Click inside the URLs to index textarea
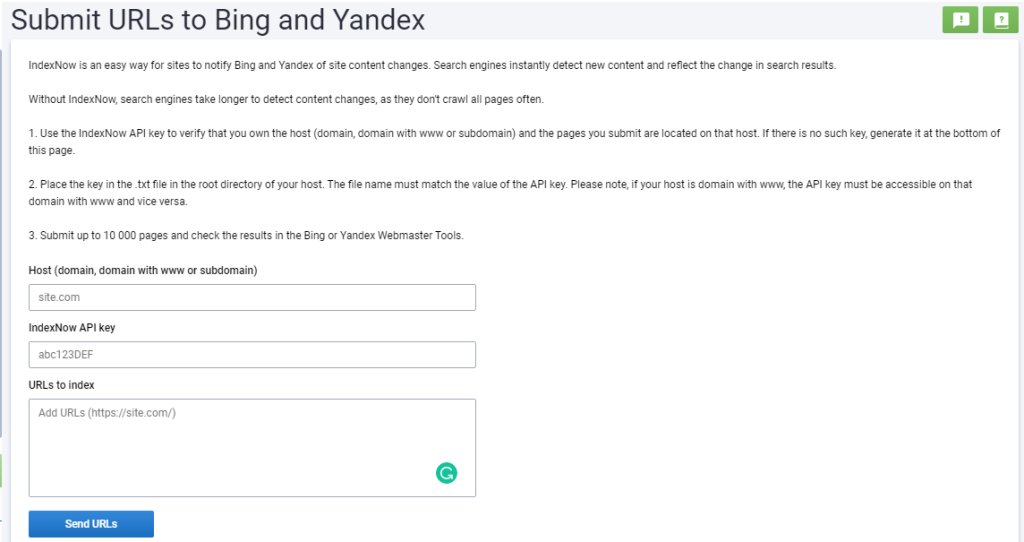 230,440
